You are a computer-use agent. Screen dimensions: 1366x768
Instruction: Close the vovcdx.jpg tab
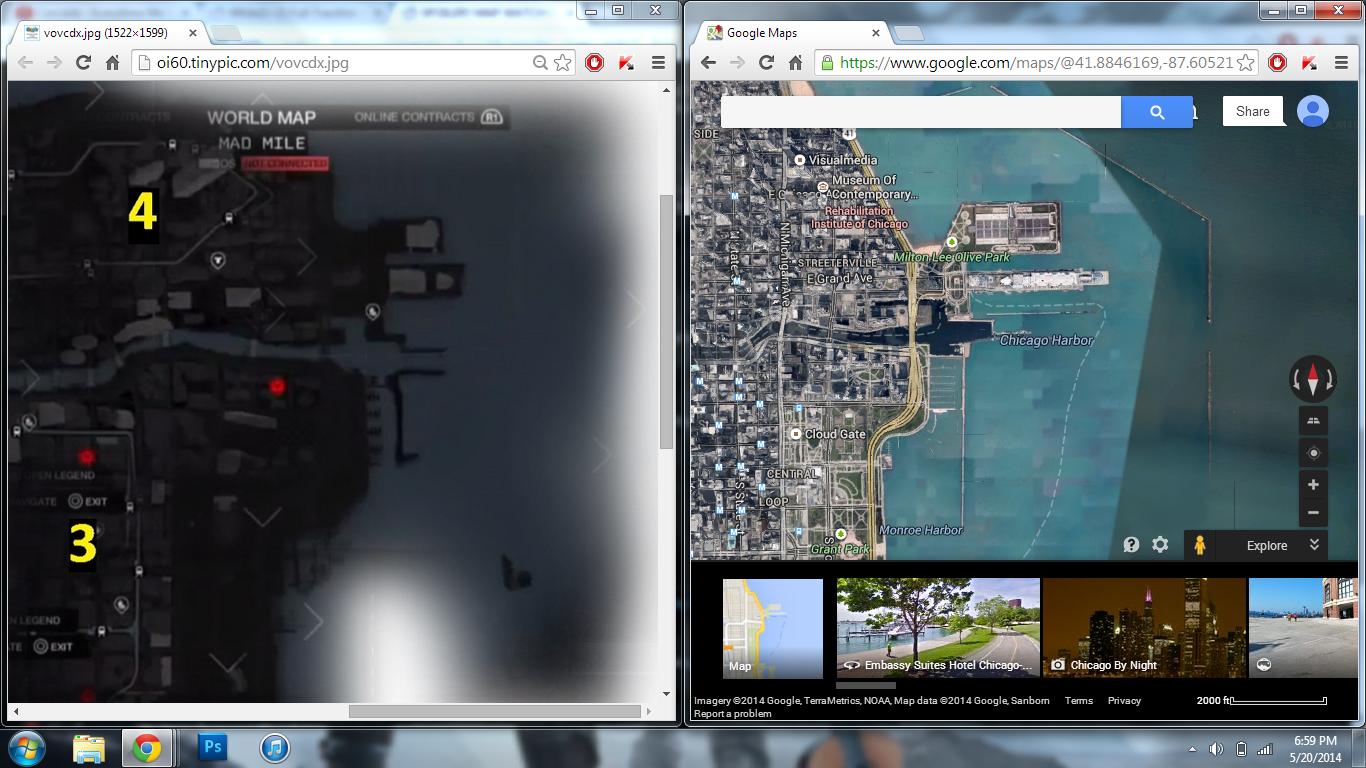click(193, 33)
